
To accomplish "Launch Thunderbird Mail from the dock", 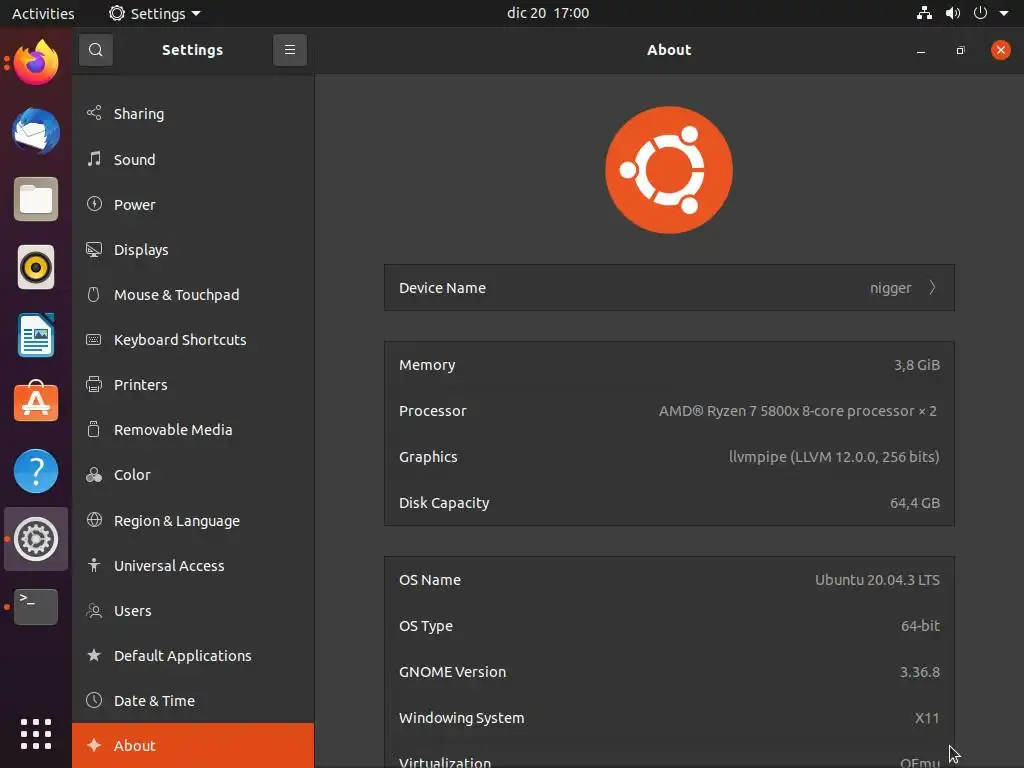I will 36,131.
